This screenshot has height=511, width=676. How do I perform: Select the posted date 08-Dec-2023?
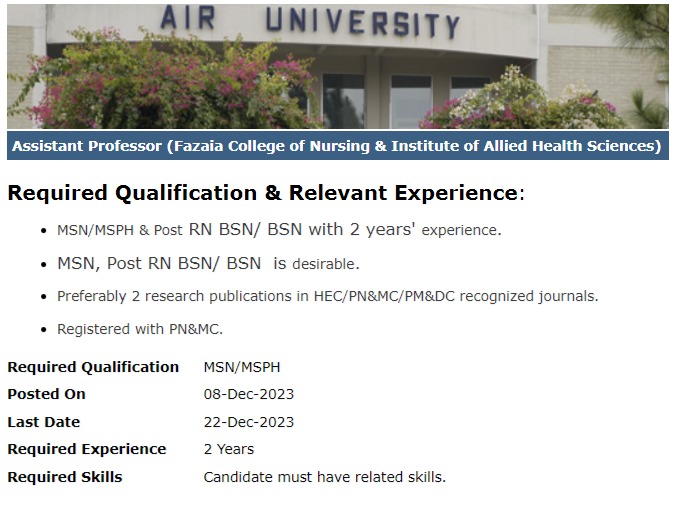coord(249,394)
